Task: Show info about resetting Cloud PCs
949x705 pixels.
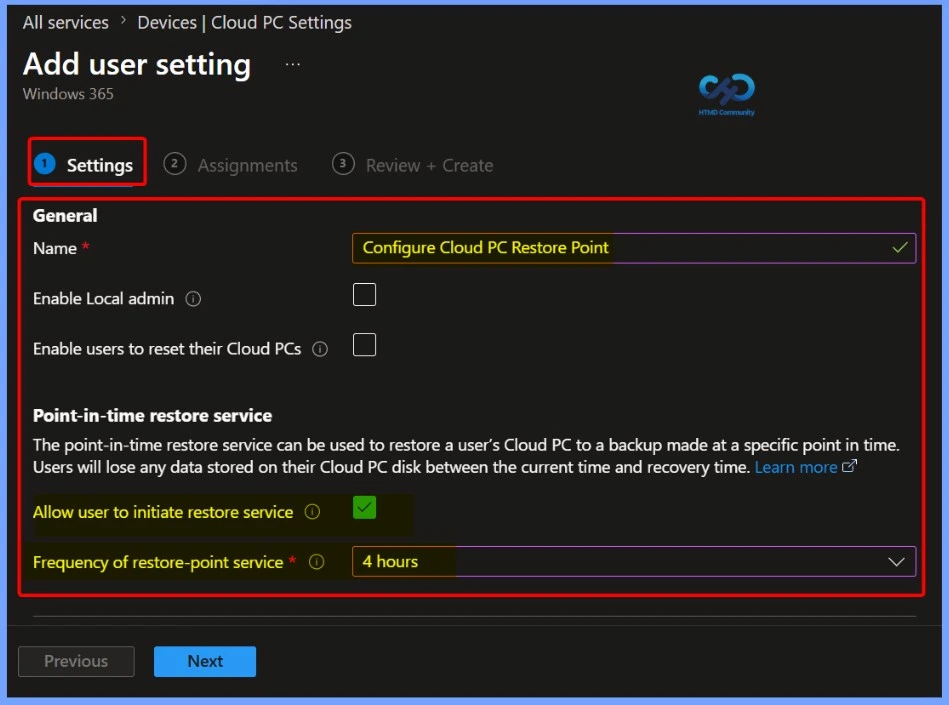Action: (x=320, y=349)
